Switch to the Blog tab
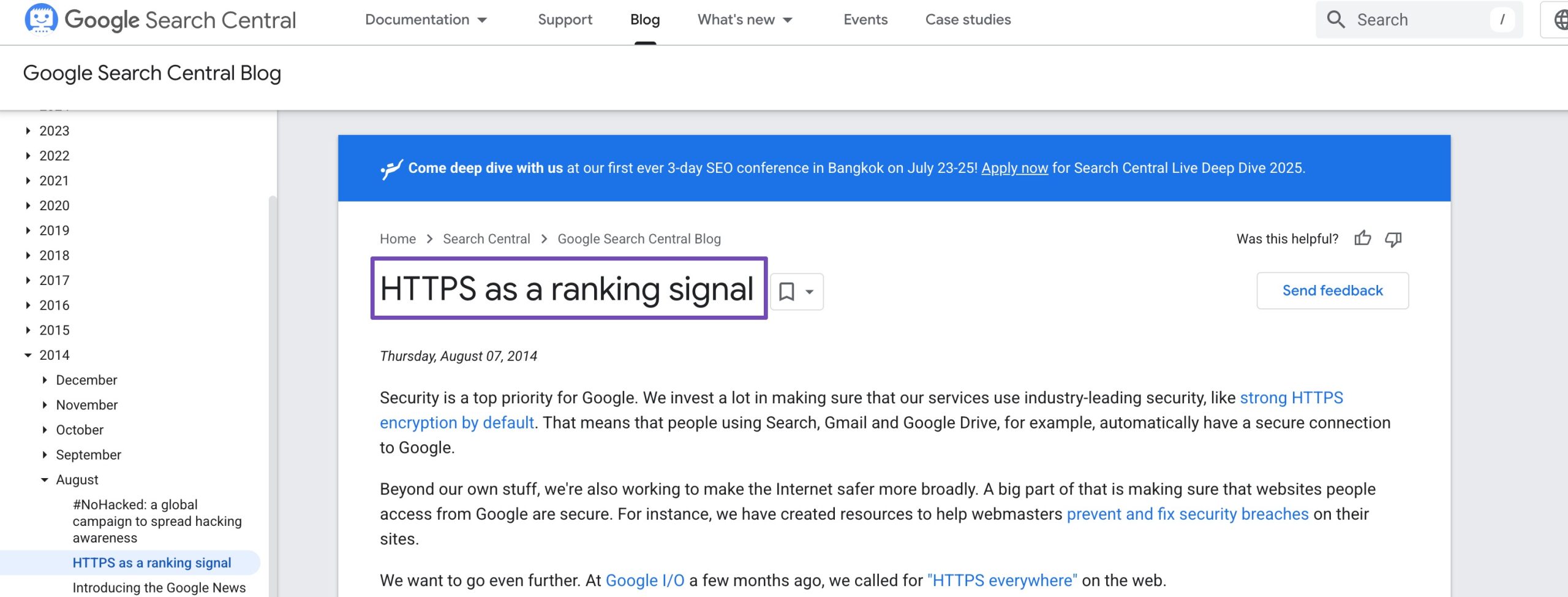This screenshot has height=597, width=1568. point(644,19)
